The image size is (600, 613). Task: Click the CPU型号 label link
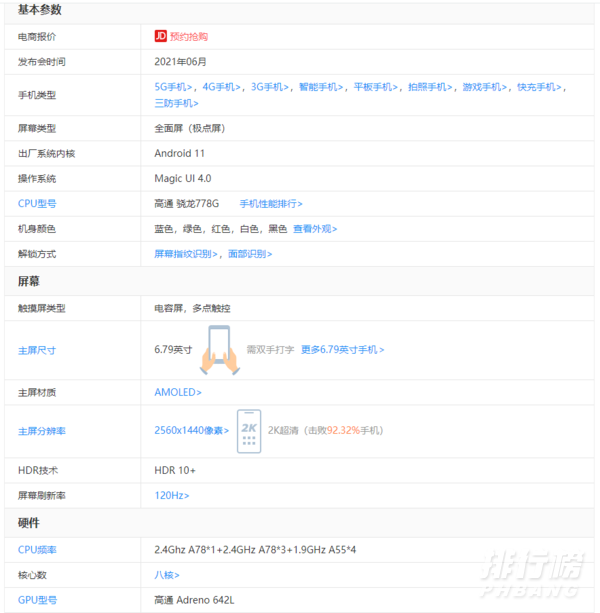[37, 204]
